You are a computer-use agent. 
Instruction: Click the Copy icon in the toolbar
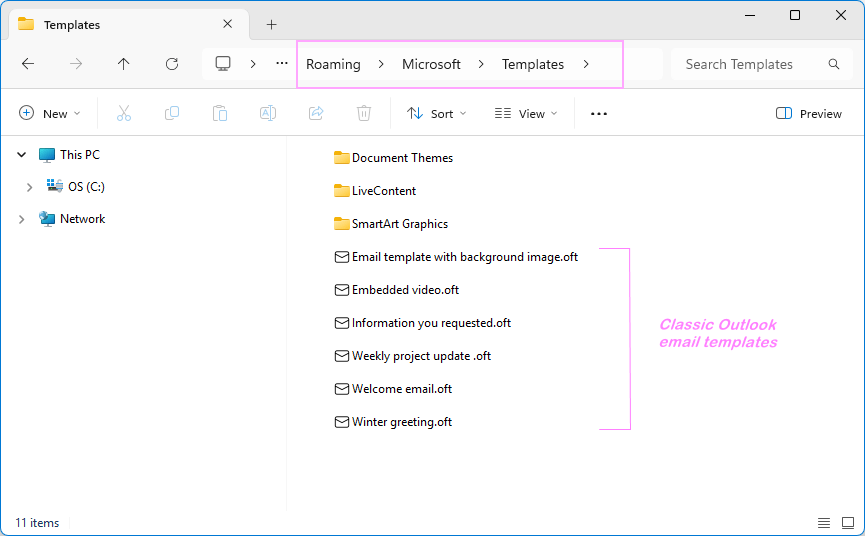[x=172, y=114]
